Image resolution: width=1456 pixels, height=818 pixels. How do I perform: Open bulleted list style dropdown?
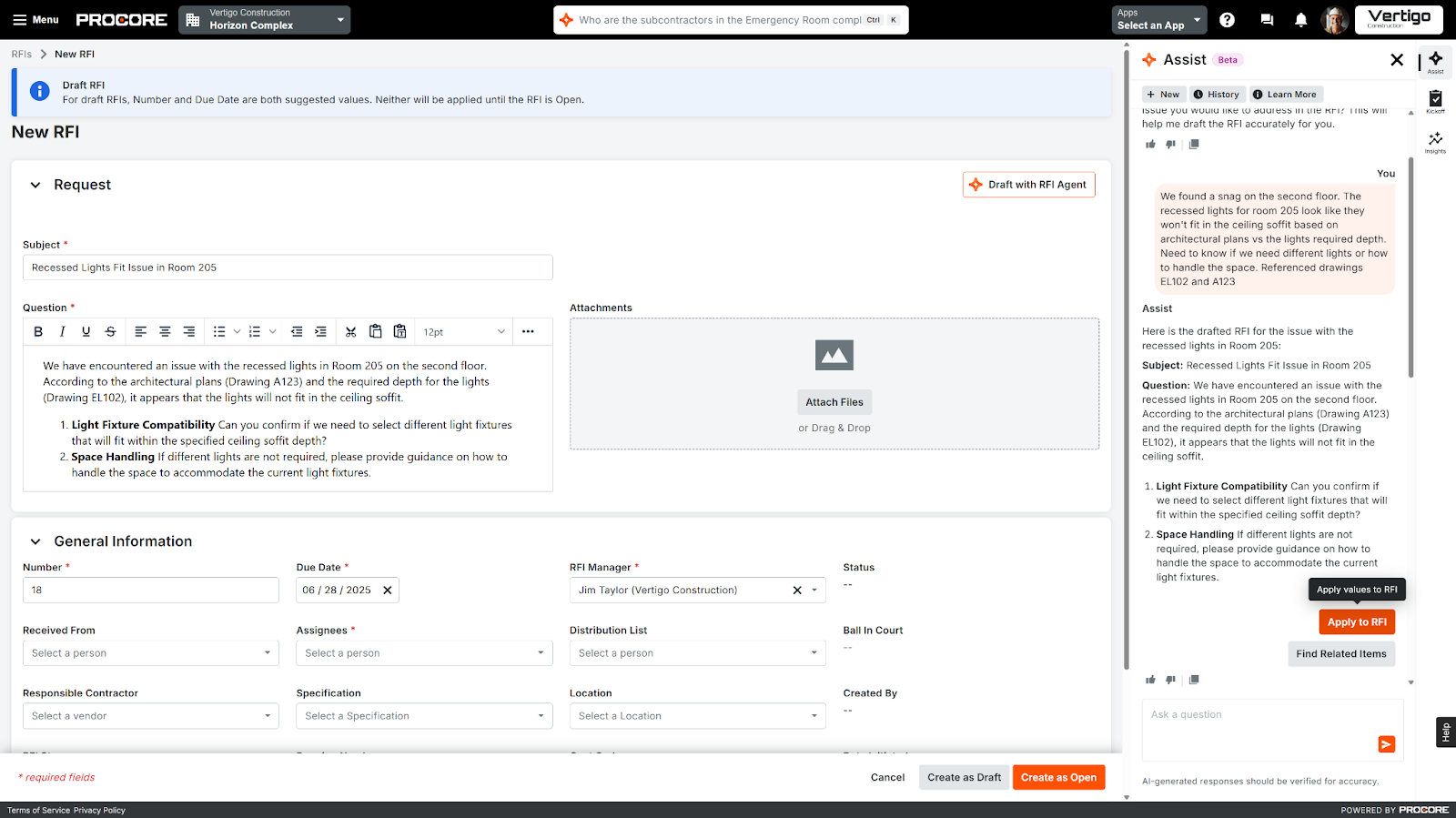coord(237,332)
